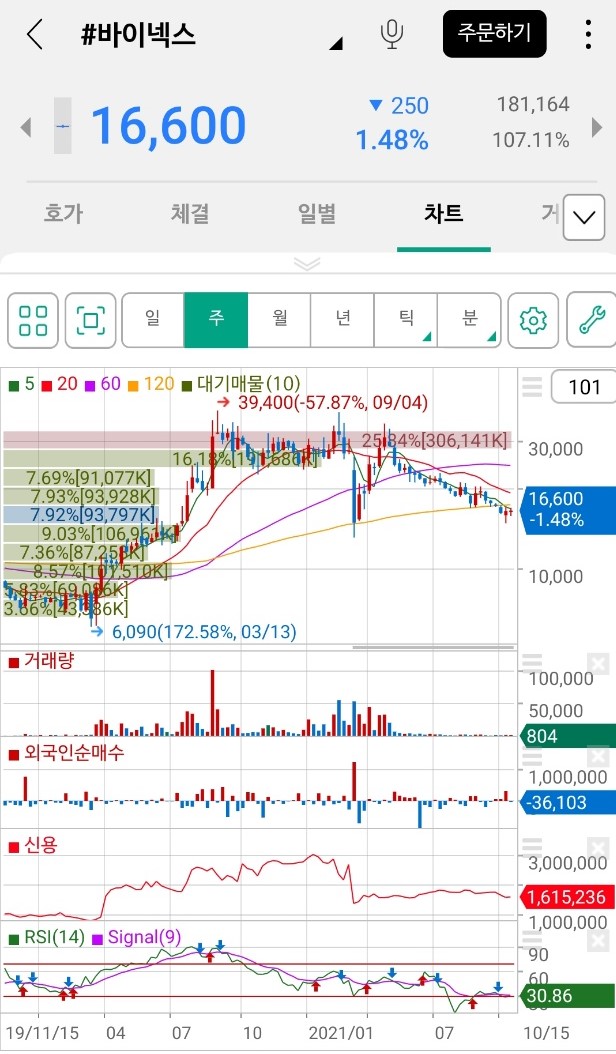Image resolution: width=616 pixels, height=1054 pixels.
Task: Select the 차트 tab
Action: (x=443, y=214)
